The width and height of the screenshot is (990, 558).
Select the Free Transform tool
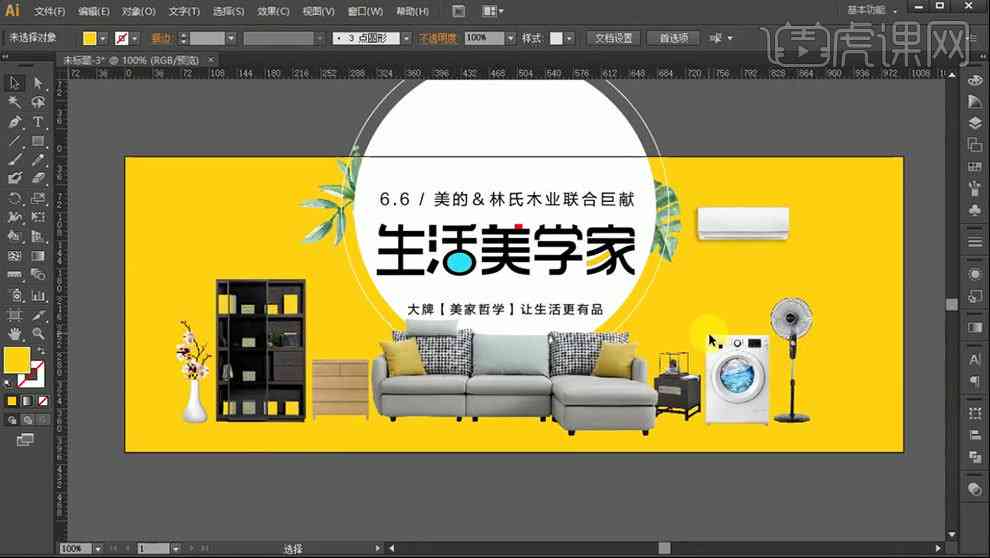point(38,217)
